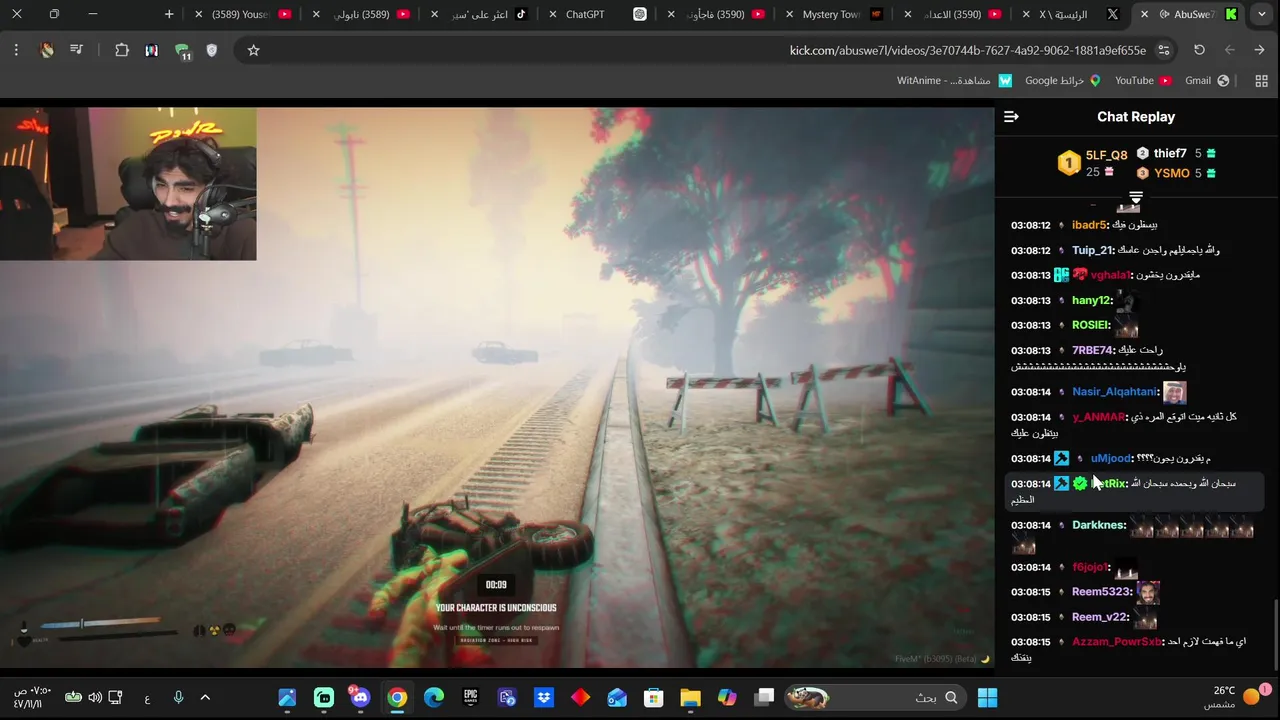The height and width of the screenshot is (720, 1280).
Task: Open Microsoft Store from taskbar
Action: 653,697
